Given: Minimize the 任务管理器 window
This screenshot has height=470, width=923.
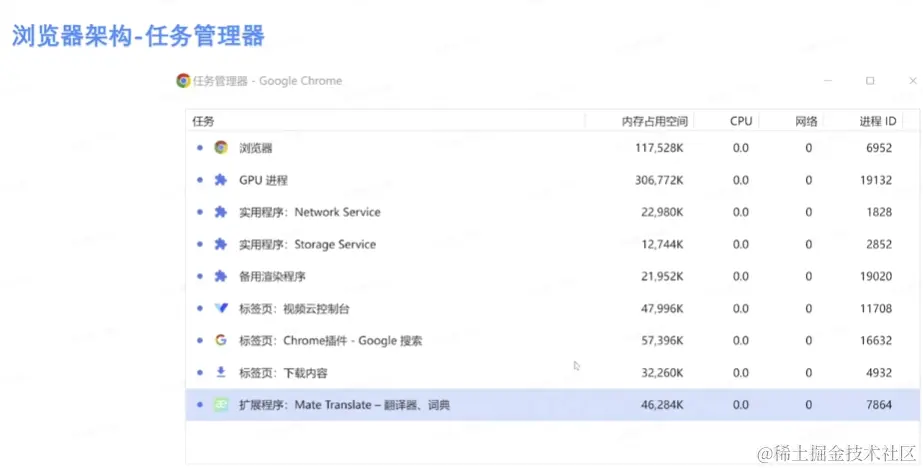Looking at the screenshot, I should [828, 81].
